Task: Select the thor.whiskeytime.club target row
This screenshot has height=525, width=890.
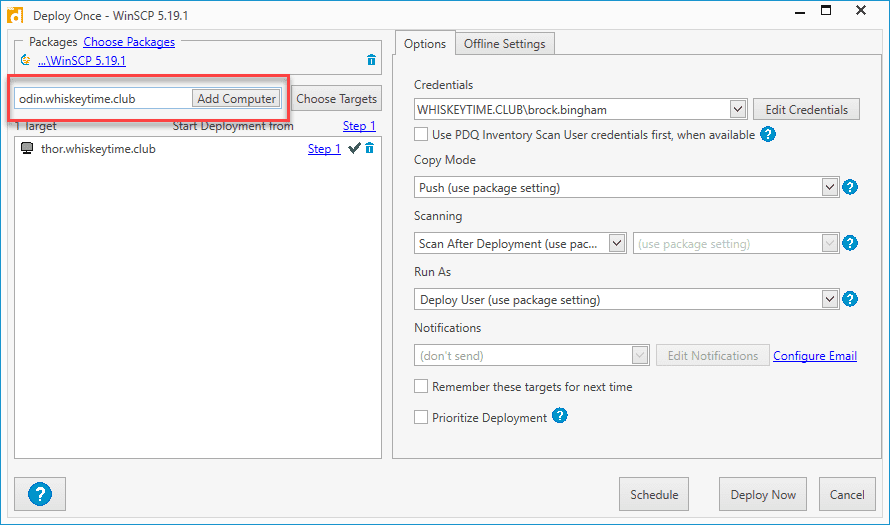Action: [198, 149]
